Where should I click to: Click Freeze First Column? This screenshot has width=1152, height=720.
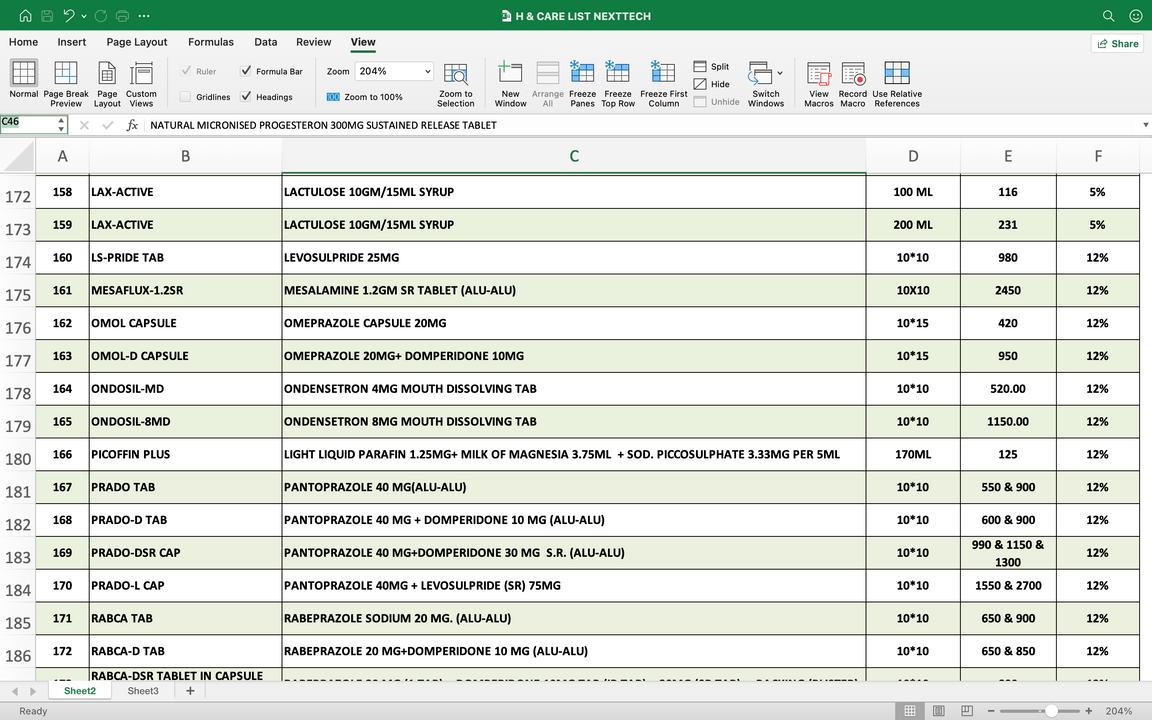(663, 84)
